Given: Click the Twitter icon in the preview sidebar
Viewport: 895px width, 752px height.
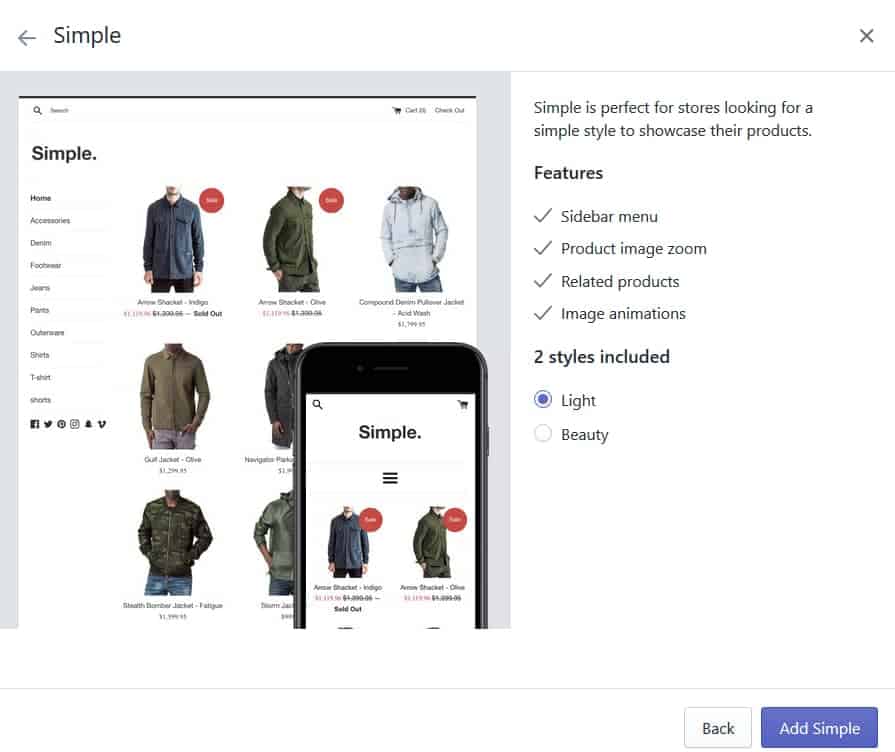Looking at the screenshot, I should click(x=48, y=424).
